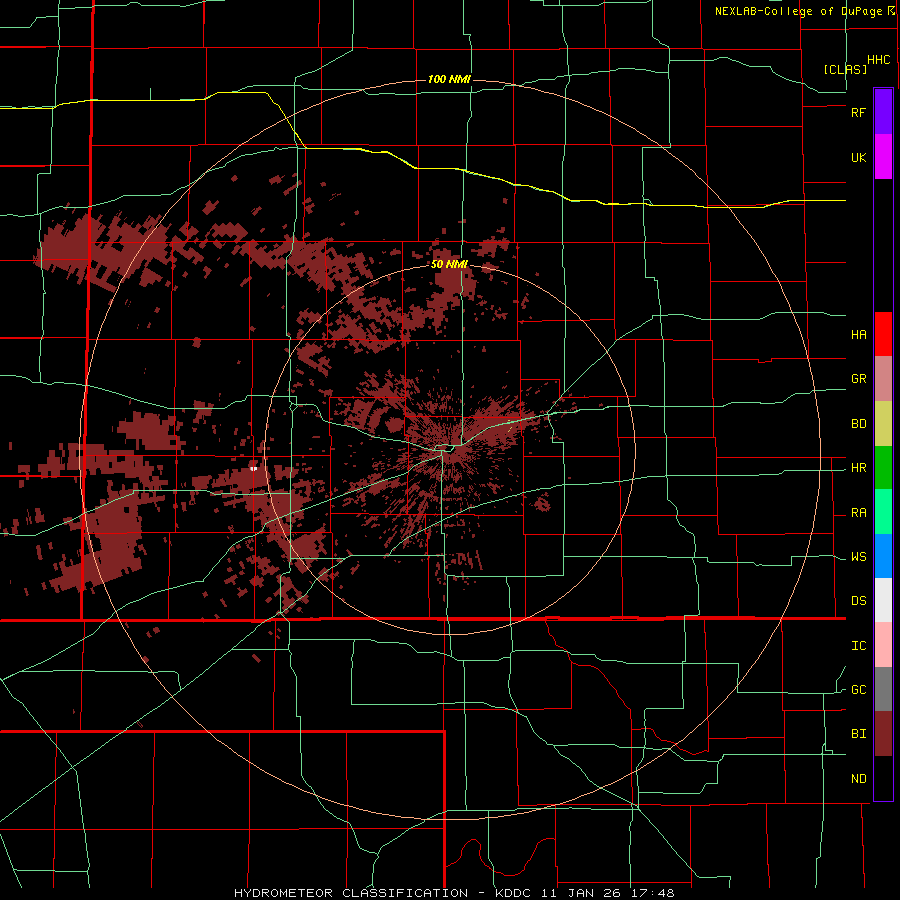Viewport: 900px width, 900px height.
Task: Click the GR legend label
Action: (x=859, y=379)
